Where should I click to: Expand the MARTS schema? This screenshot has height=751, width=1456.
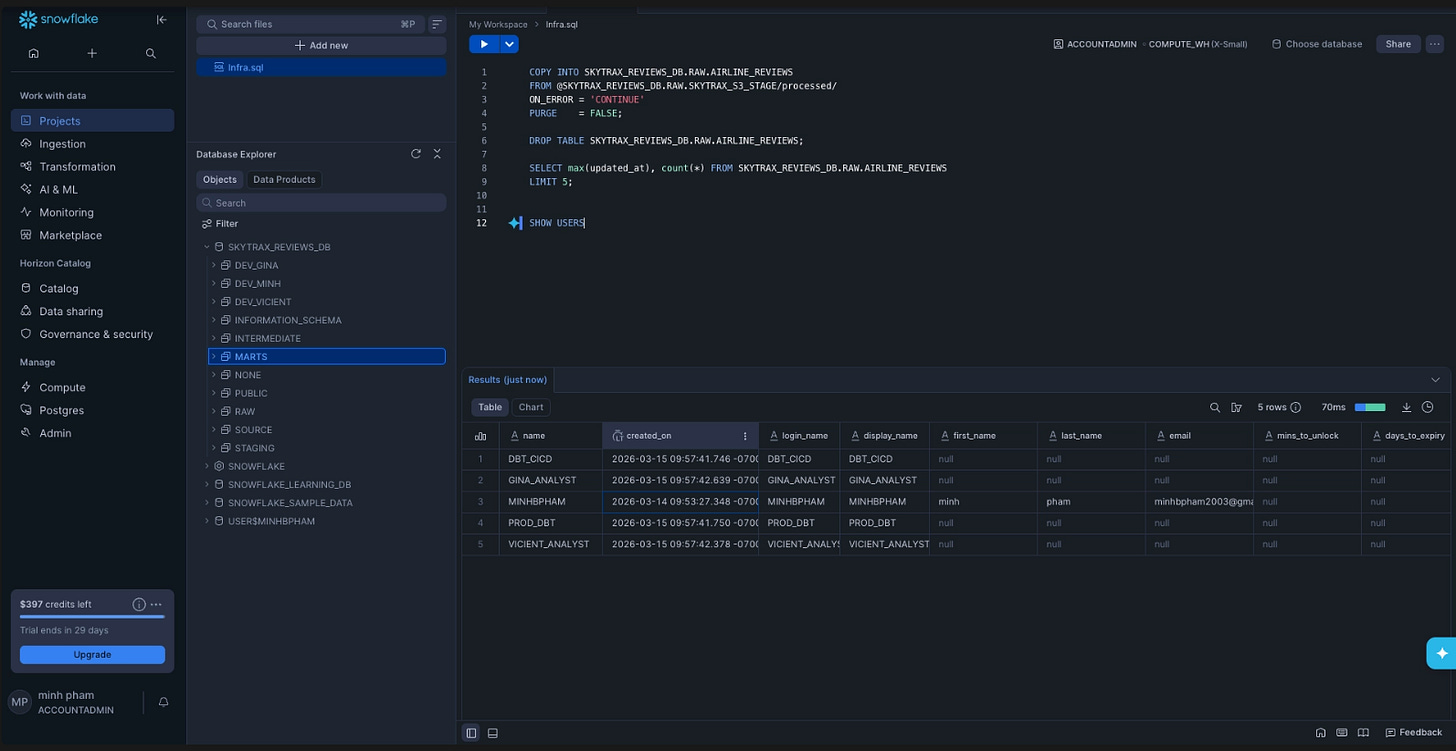click(214, 356)
